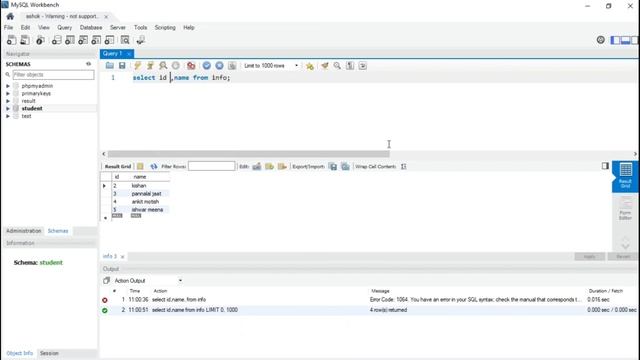The width and height of the screenshot is (640, 360).
Task: Toggle the result side panel visibility
Action: point(605,166)
